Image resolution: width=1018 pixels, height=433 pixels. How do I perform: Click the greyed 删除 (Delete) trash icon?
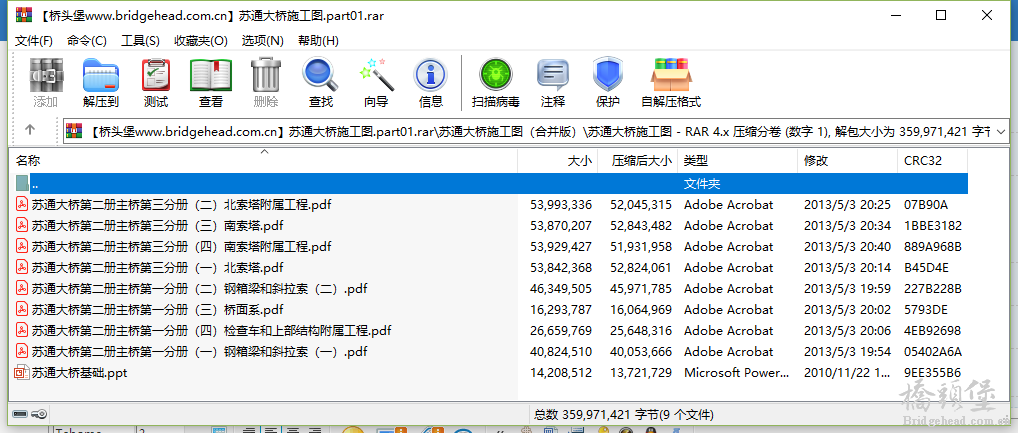(x=266, y=75)
